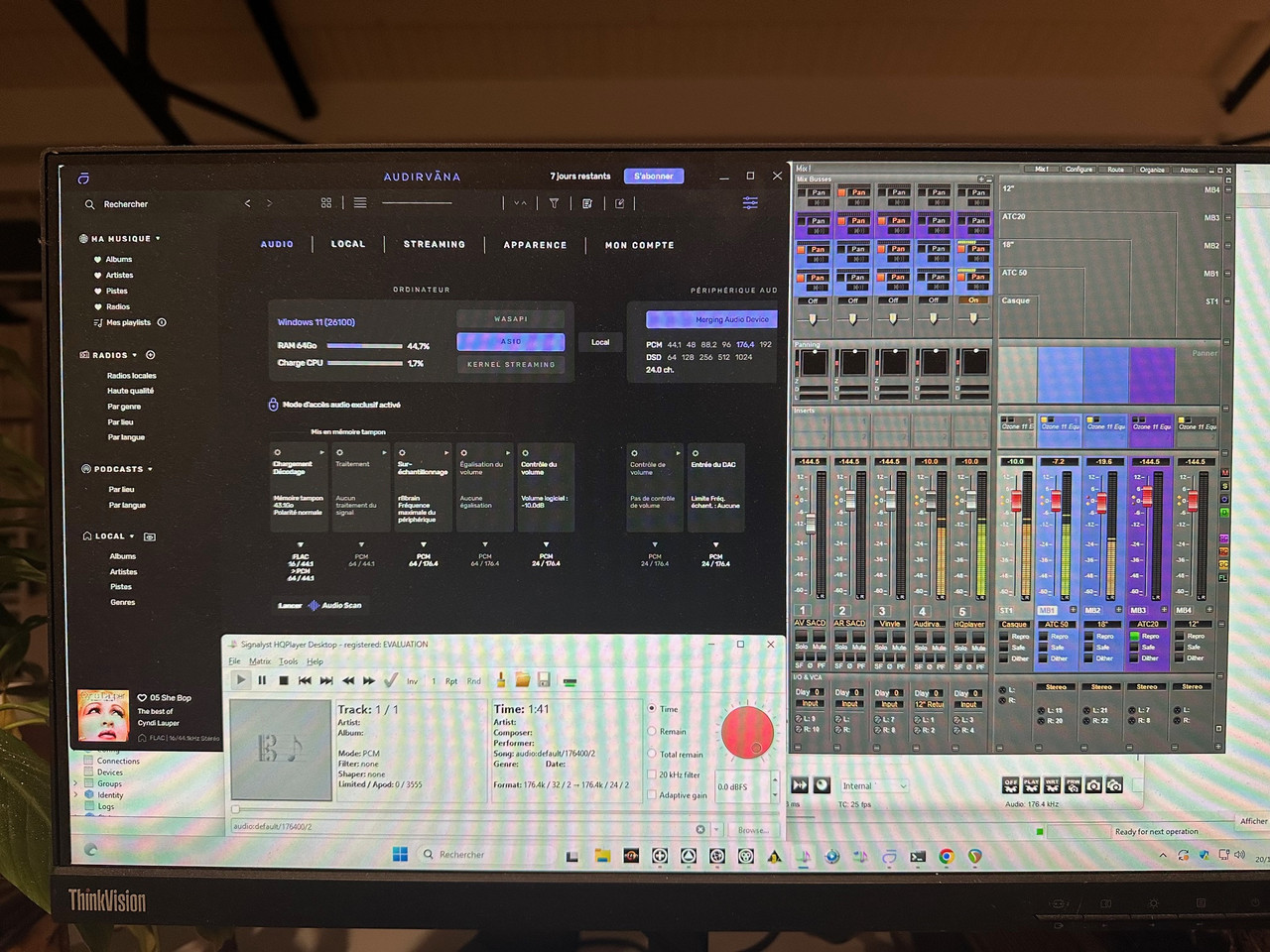1270x952 pixels.
Task: Click automation OFF icon below mixer
Action: [1010, 784]
